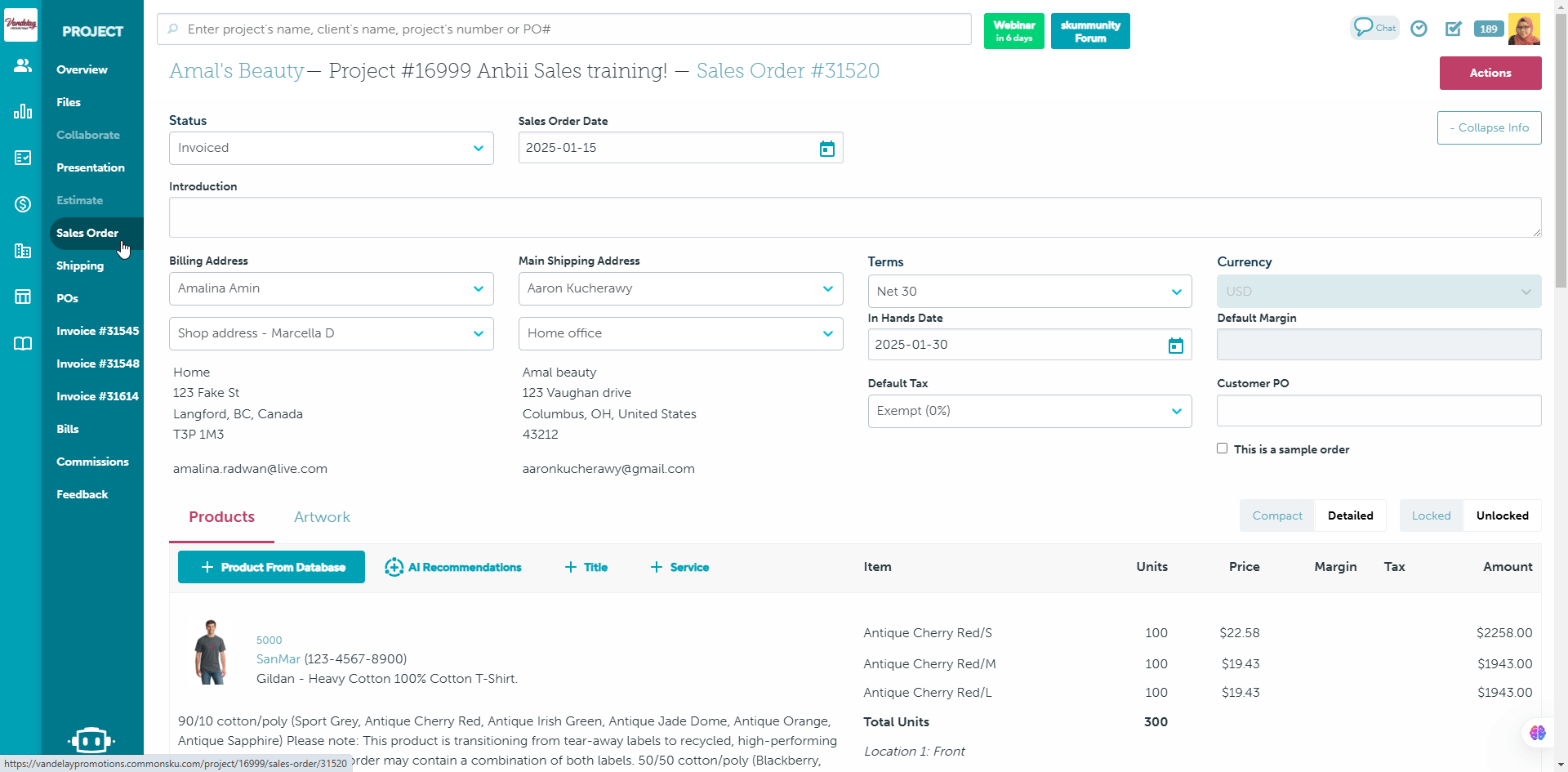Click the Customer PO input field
The height and width of the screenshot is (772, 1568).
(1378, 410)
